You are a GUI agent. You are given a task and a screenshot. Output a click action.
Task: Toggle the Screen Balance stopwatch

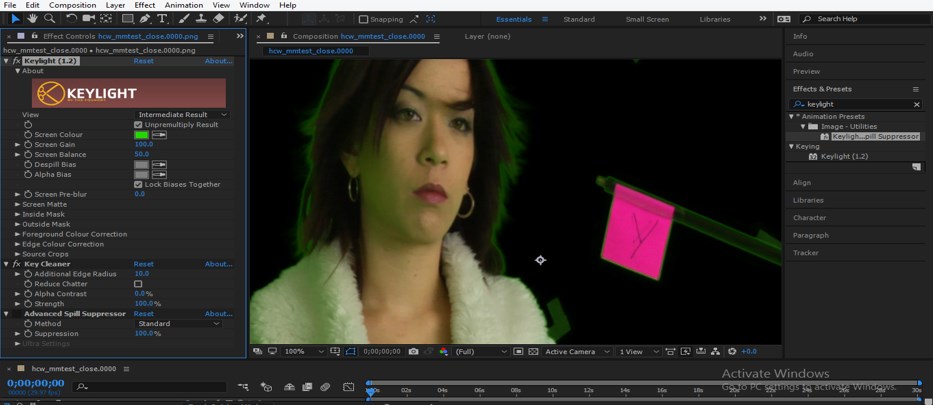point(28,155)
